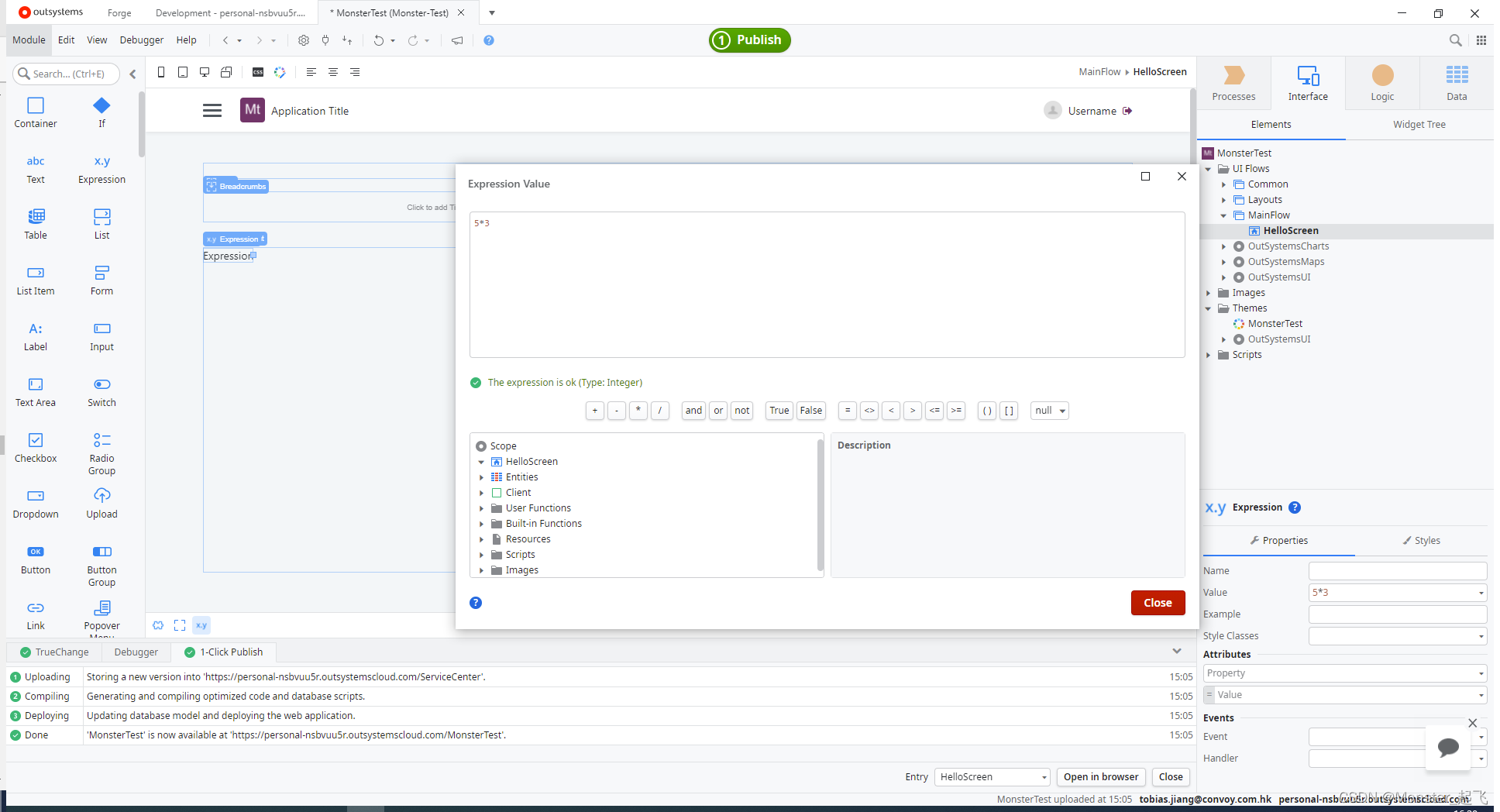The image size is (1500, 812).
Task: Choose the Dropdown widget in toolbox
Action: pyautogui.click(x=36, y=504)
